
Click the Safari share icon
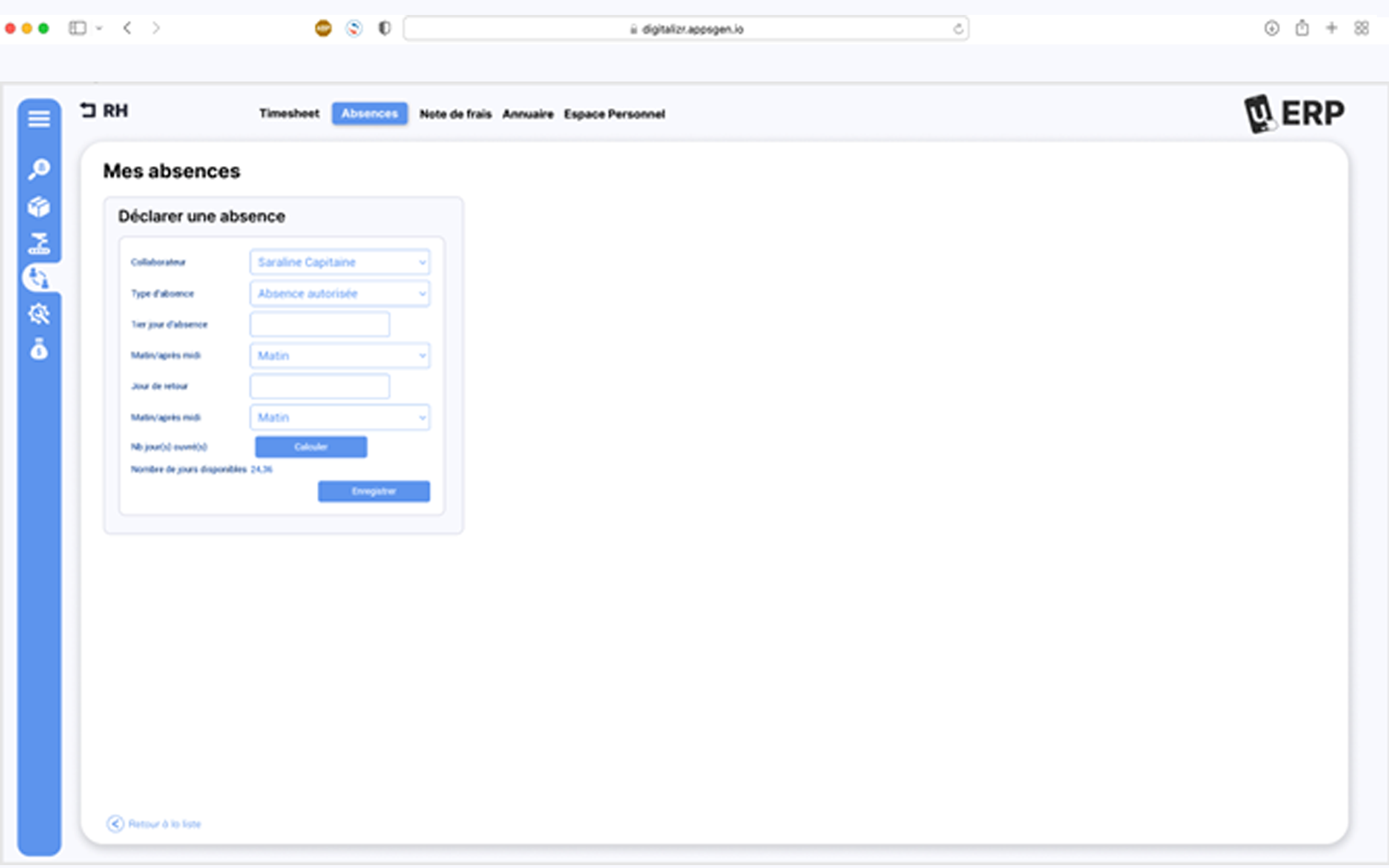click(1302, 27)
